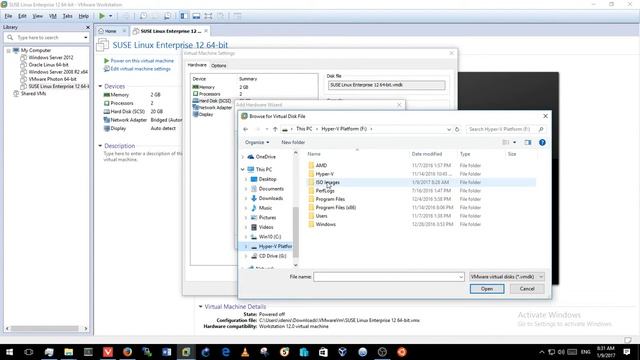Image resolution: width=640 pixels, height=360 pixels.
Task: Collapse the My Computer tree node
Action: pos(8,51)
